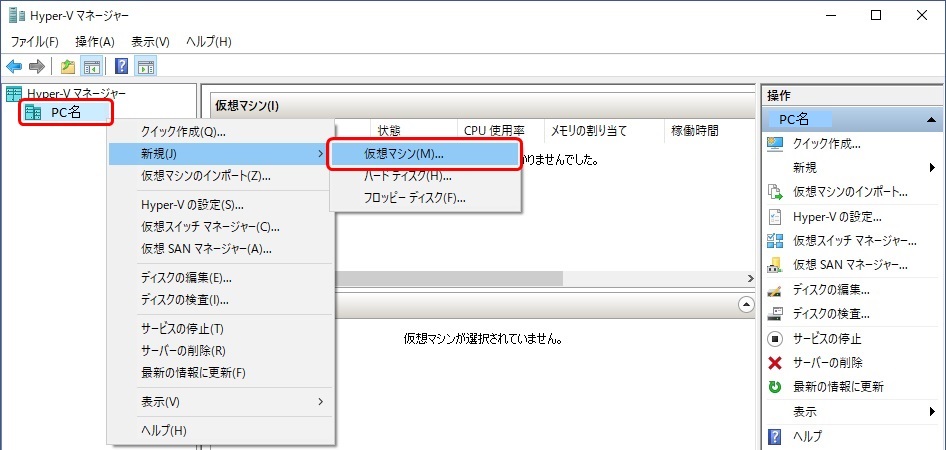Click the 最新の情報に更新 link in the actions pane
This screenshot has width=946, height=450.
[838, 387]
